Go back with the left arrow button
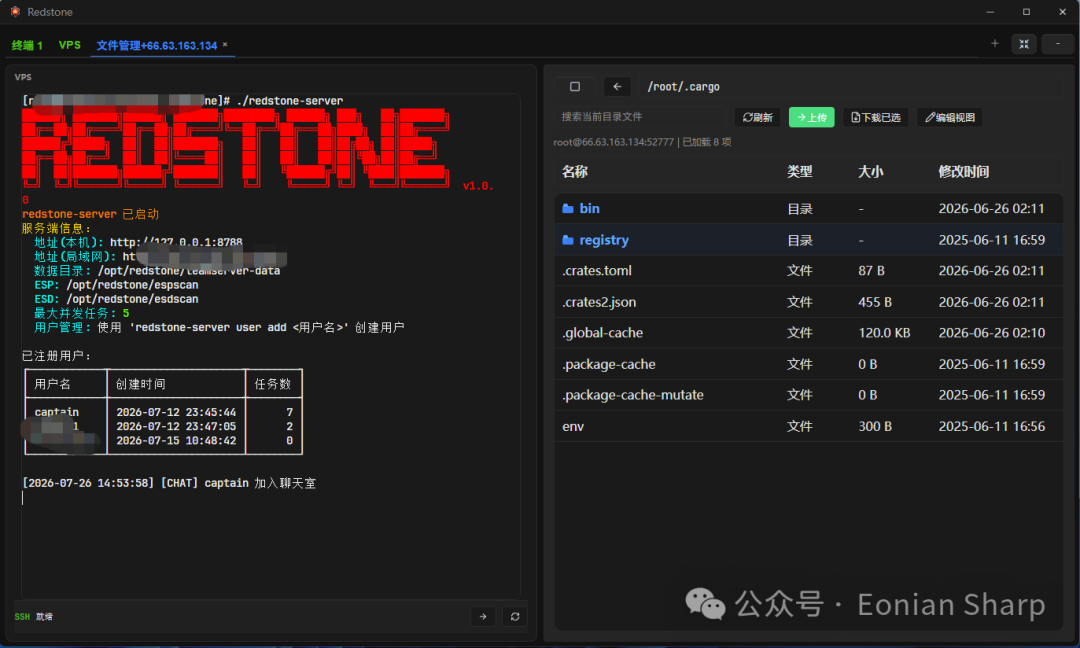The height and width of the screenshot is (648, 1080). pyautogui.click(x=617, y=87)
